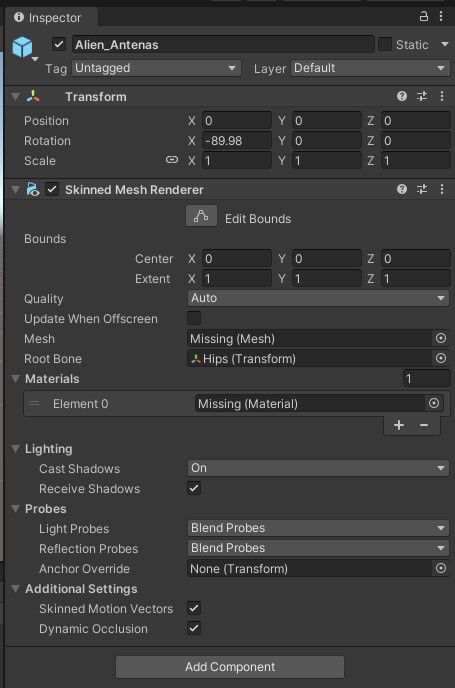Open the Static flags dropdown arrow
This screenshot has width=455, height=688.
(x=444, y=44)
